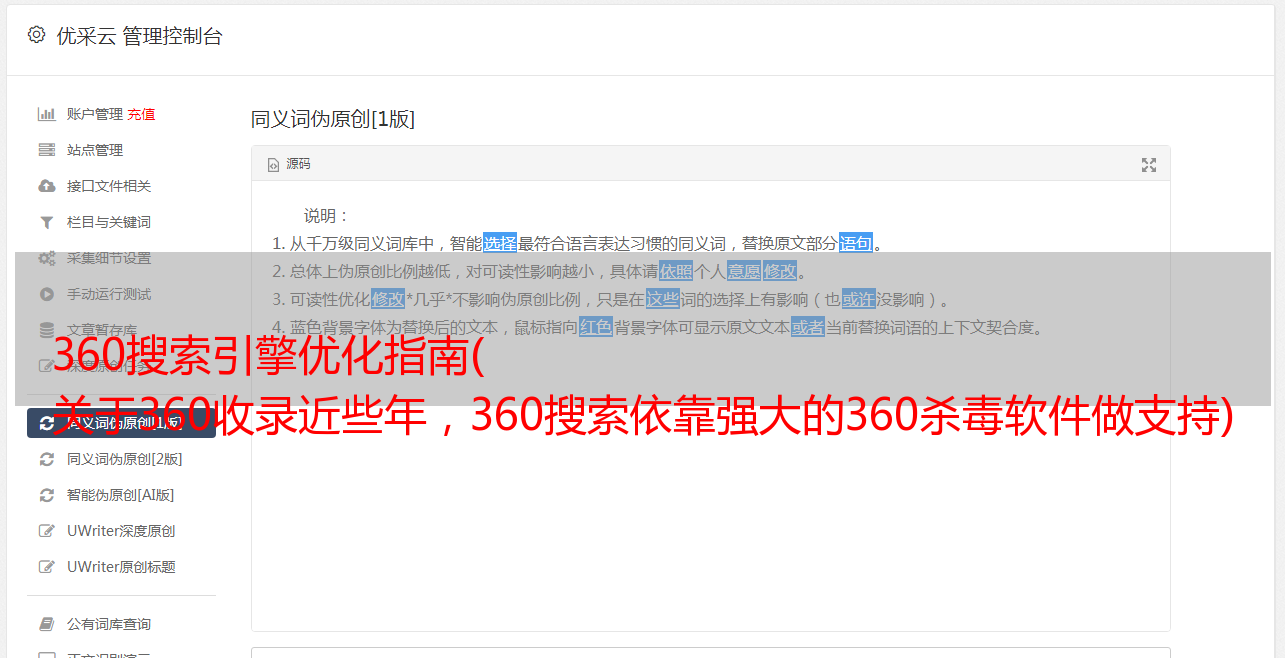Screen dimensions: 1285x658
Task: Click inside the editor text area blank space
Action: coord(710,520)
